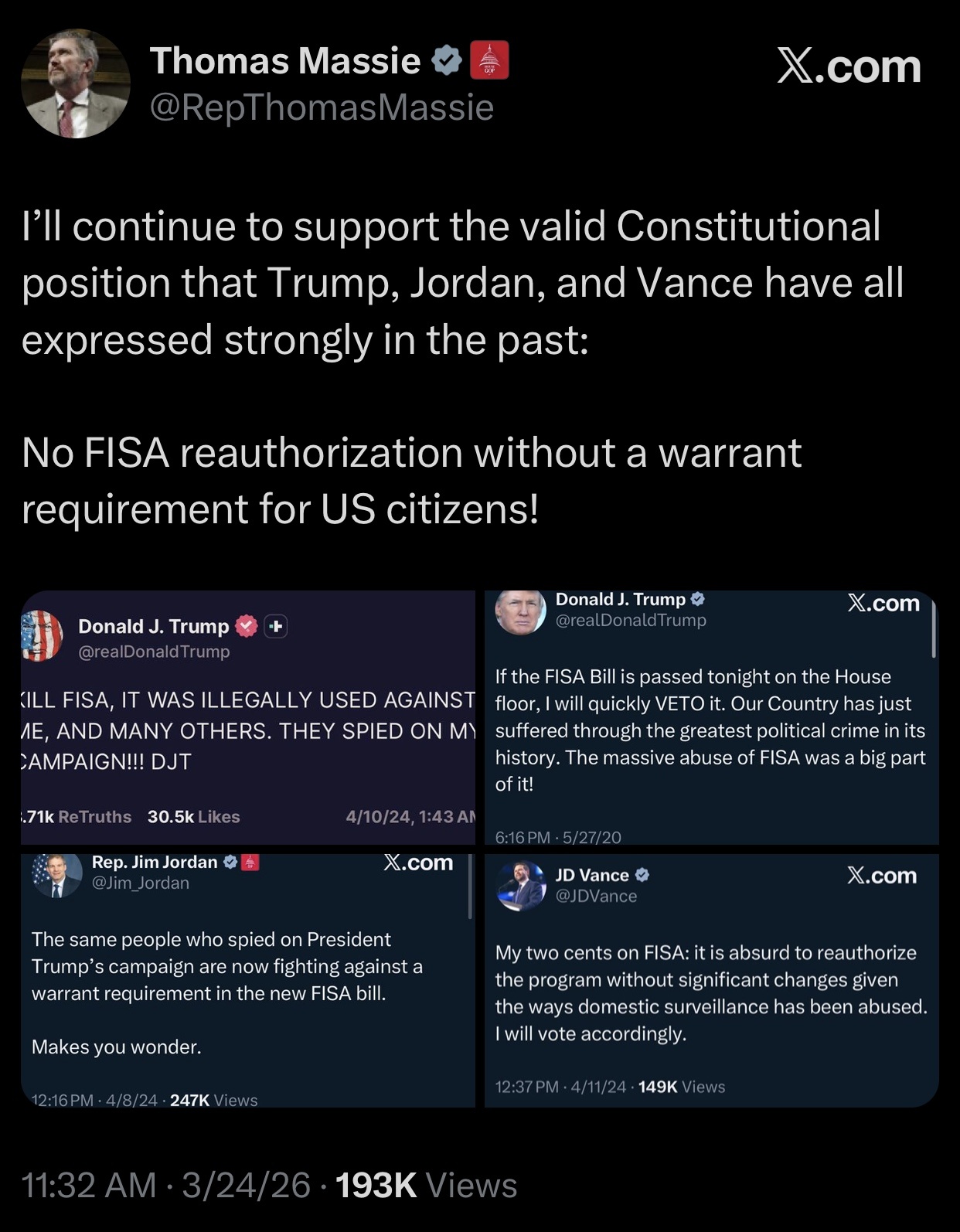Click the 193K Views count
This screenshot has width=960, height=1232.
pyautogui.click(x=426, y=1185)
